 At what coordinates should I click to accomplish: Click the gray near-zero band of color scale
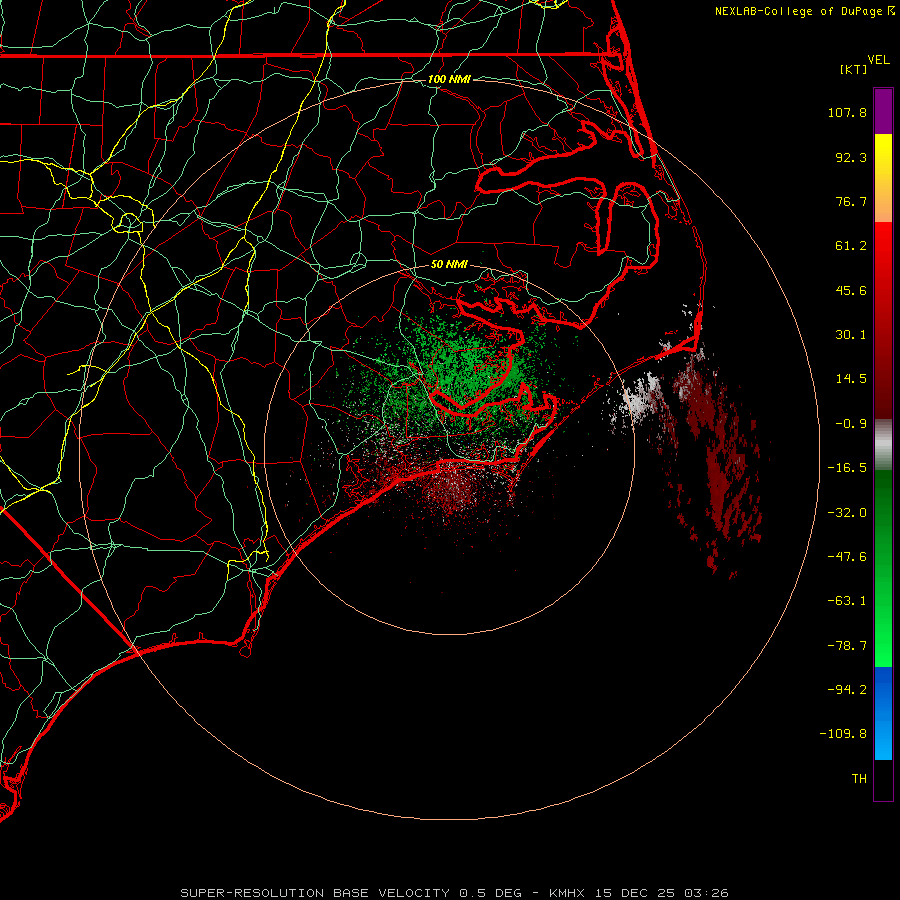(883, 445)
